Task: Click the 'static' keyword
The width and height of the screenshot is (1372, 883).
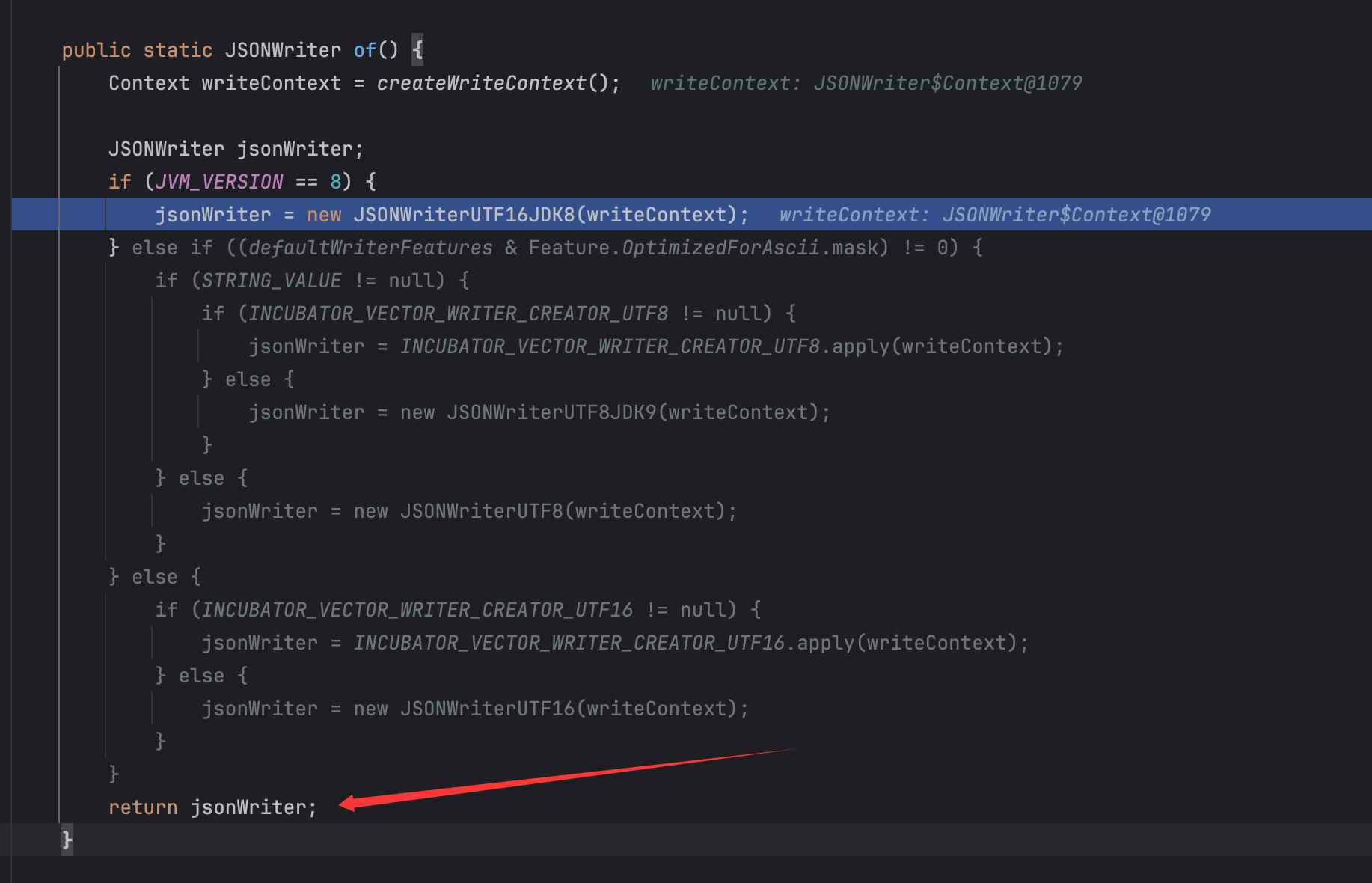Action: click(x=178, y=50)
